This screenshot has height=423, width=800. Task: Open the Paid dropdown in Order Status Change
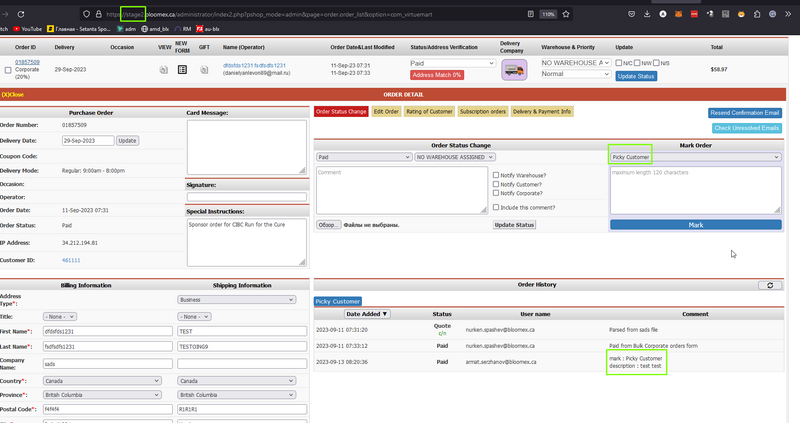[x=364, y=157]
